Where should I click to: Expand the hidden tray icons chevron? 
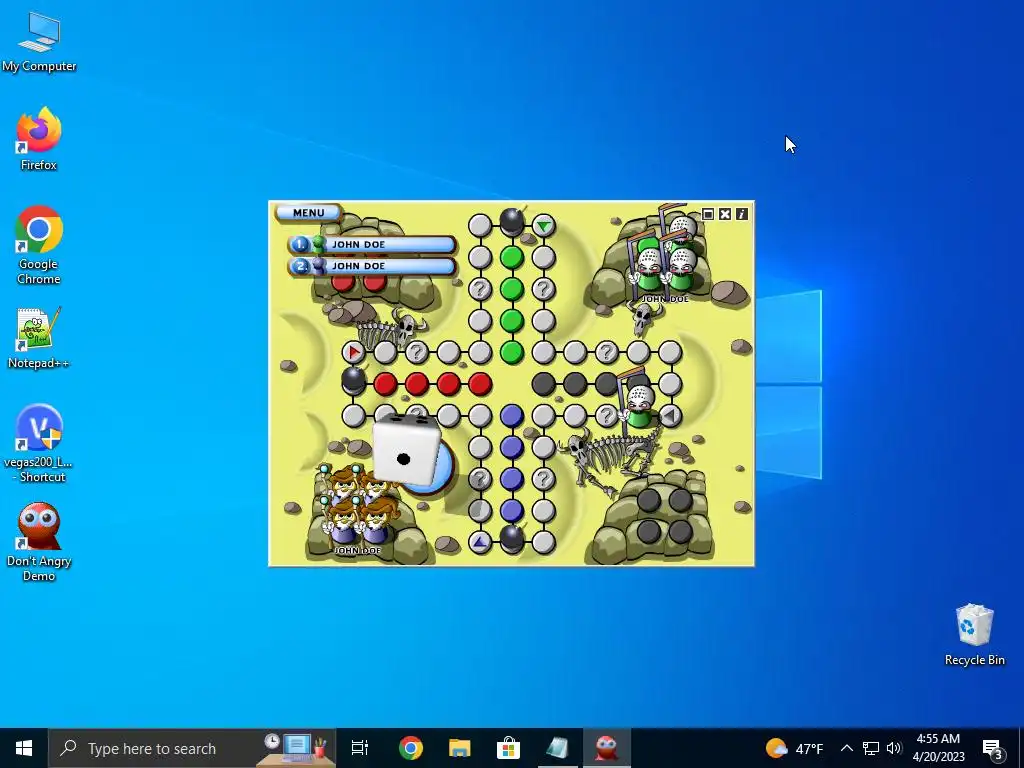pos(846,748)
